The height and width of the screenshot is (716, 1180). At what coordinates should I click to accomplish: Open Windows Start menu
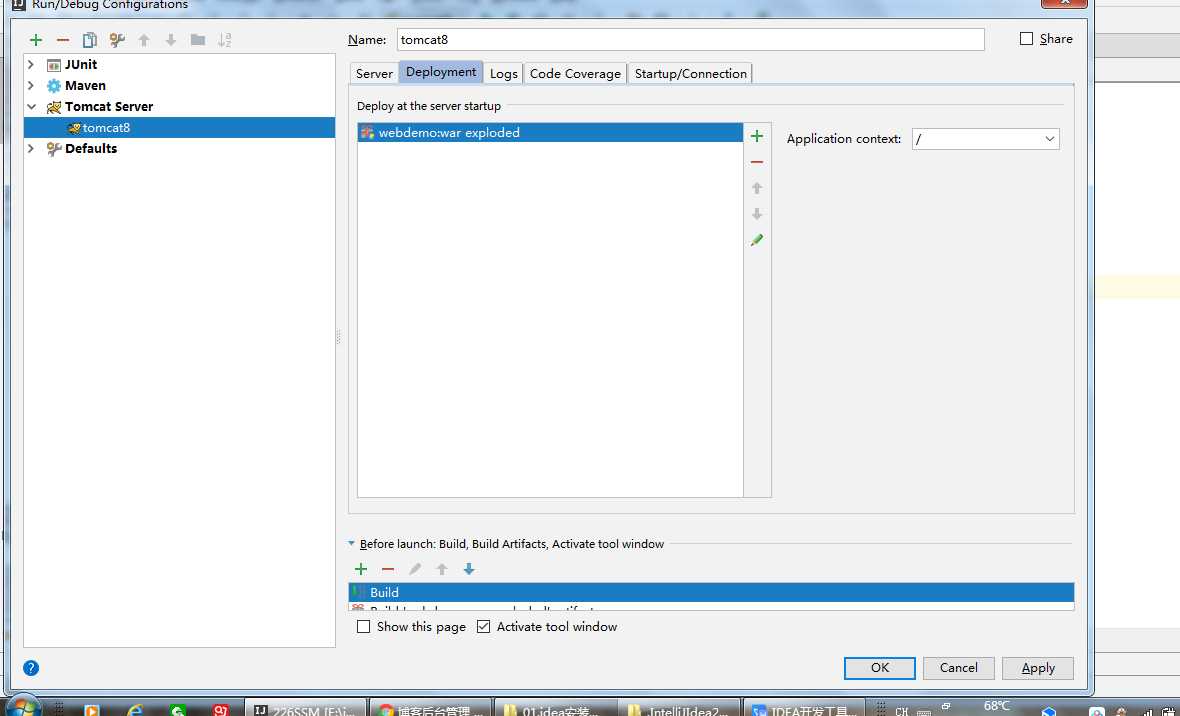(23, 705)
